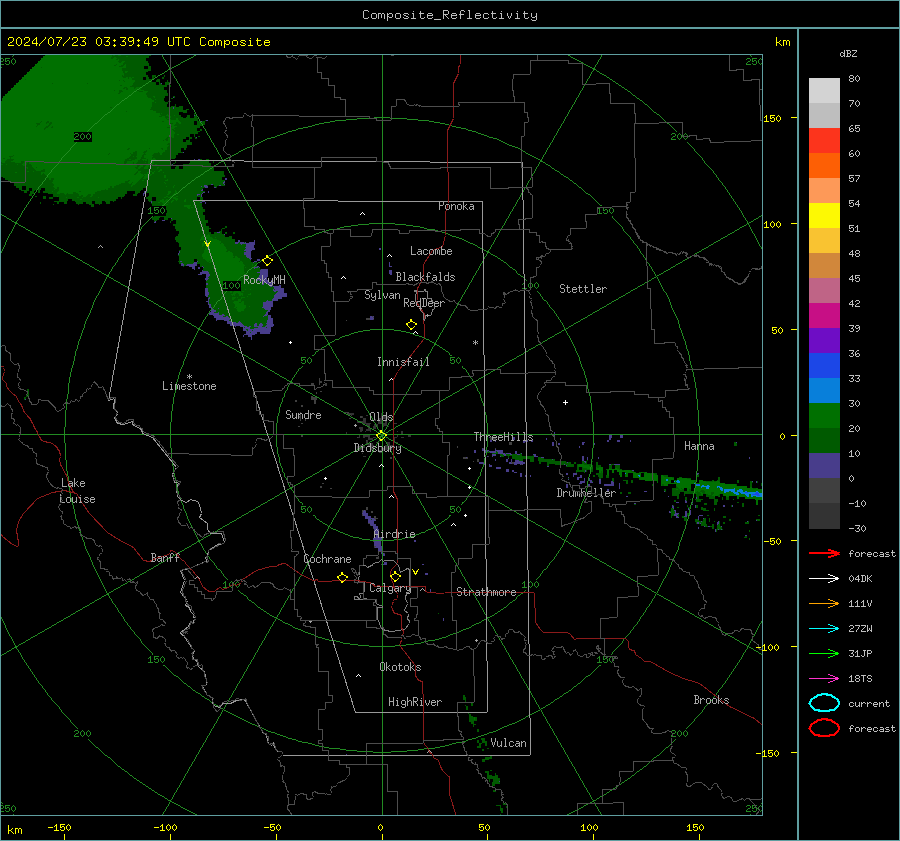The height and width of the screenshot is (841, 900).
Task: Click the Banff label
Action: [x=165, y=557]
